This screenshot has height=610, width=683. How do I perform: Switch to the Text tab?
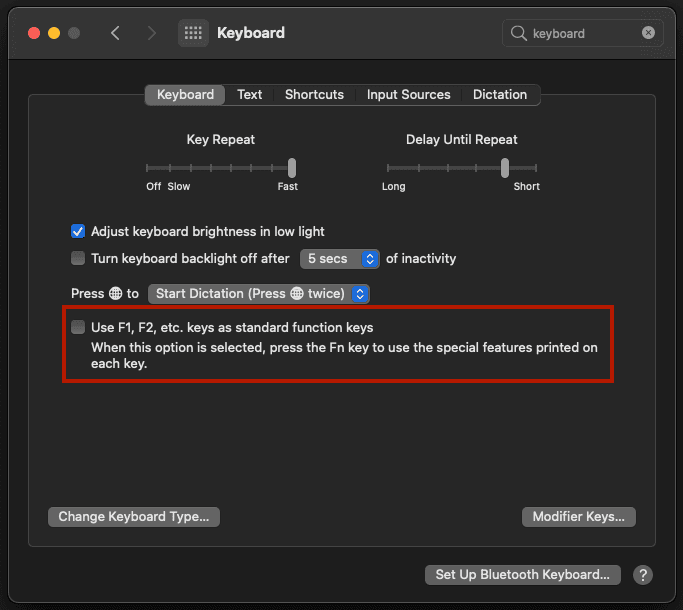click(249, 95)
